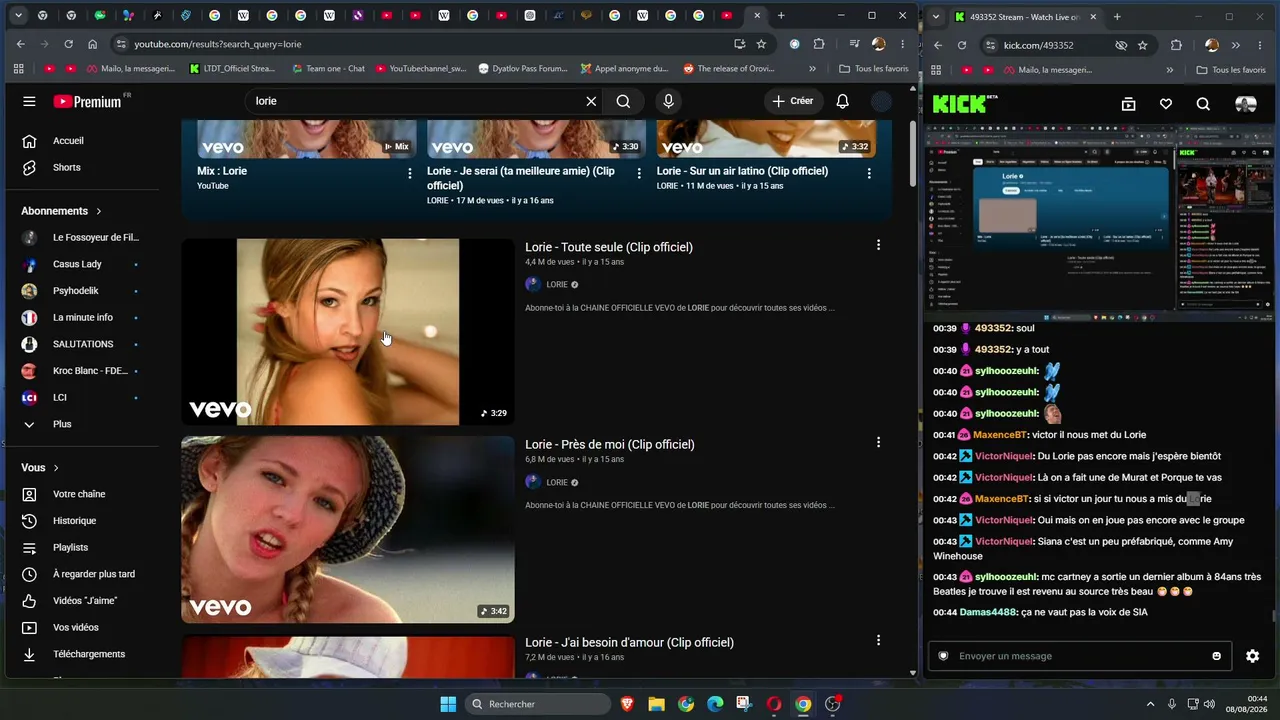
Task: Clear the YouTube search box text
Action: click(591, 101)
